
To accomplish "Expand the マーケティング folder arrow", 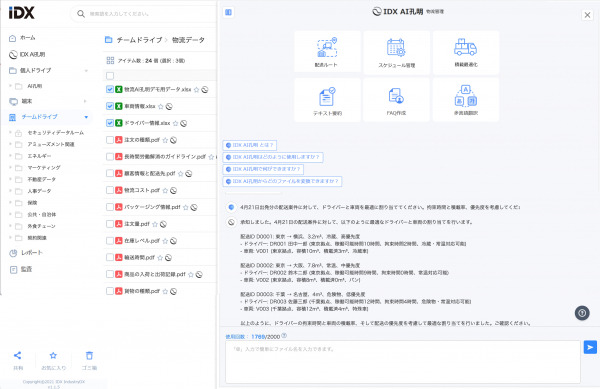I will 10,168.
